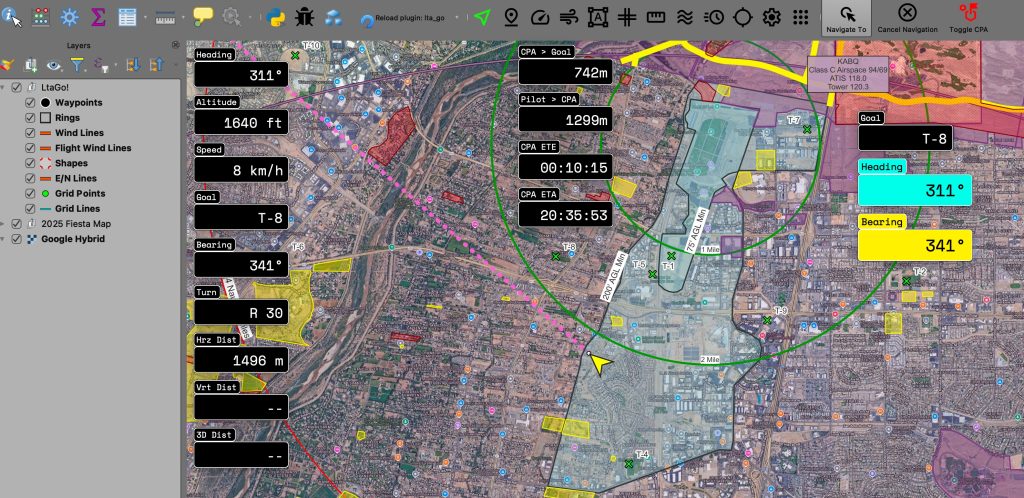Click the yellow Bearing 341° readout
The width and height of the screenshot is (1024, 498).
pyautogui.click(x=915, y=244)
